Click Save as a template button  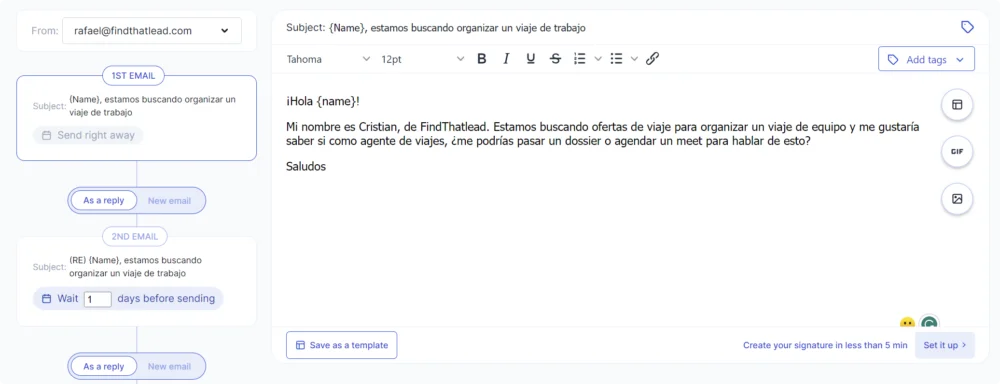[x=341, y=345]
